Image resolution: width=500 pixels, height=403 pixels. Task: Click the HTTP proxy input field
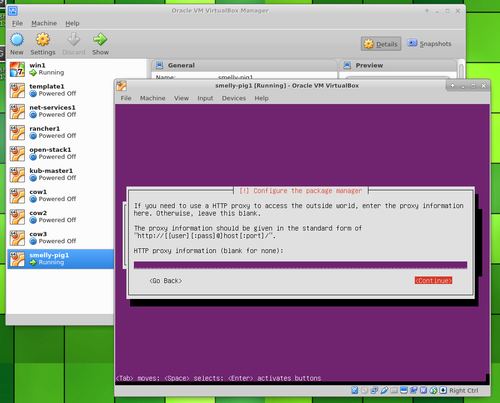[x=300, y=265]
